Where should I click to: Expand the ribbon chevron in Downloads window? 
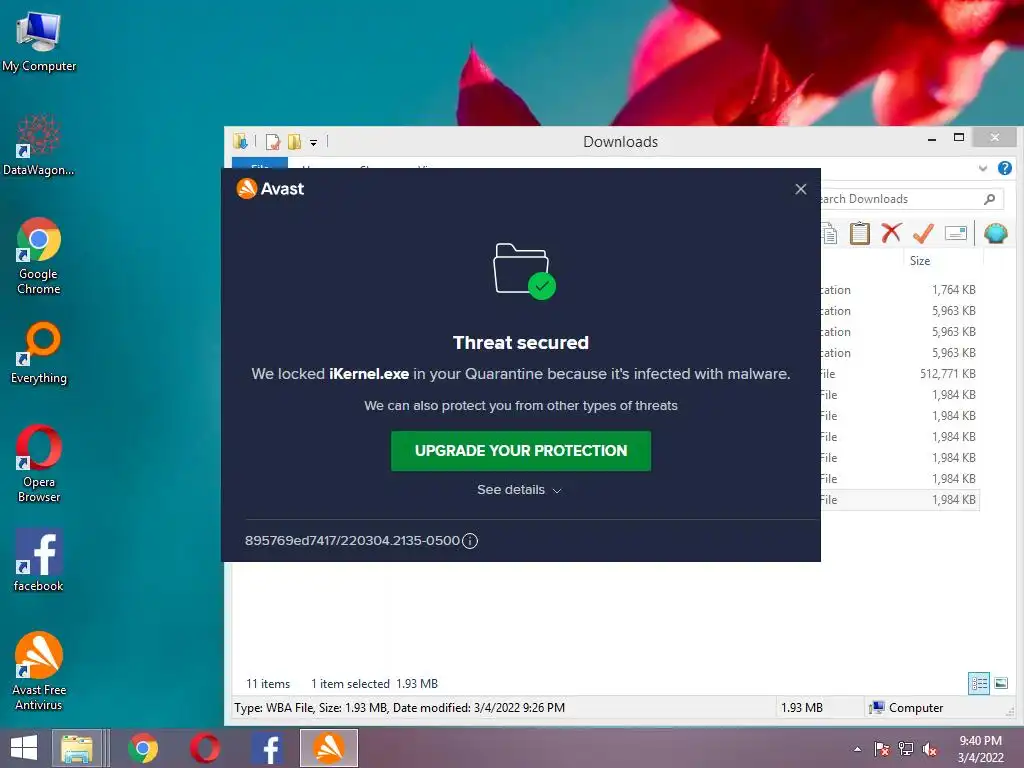983,168
